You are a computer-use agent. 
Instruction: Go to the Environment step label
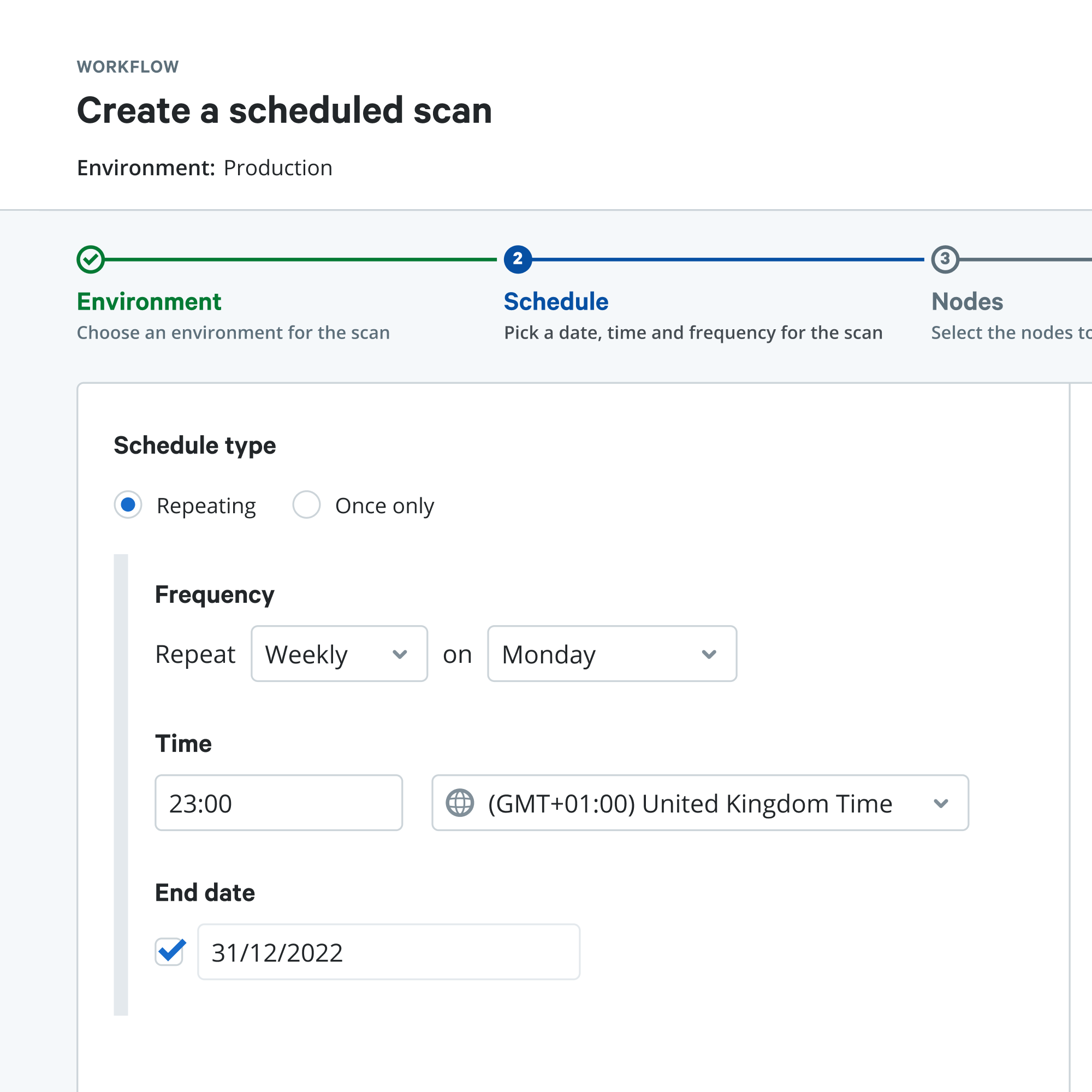149,302
